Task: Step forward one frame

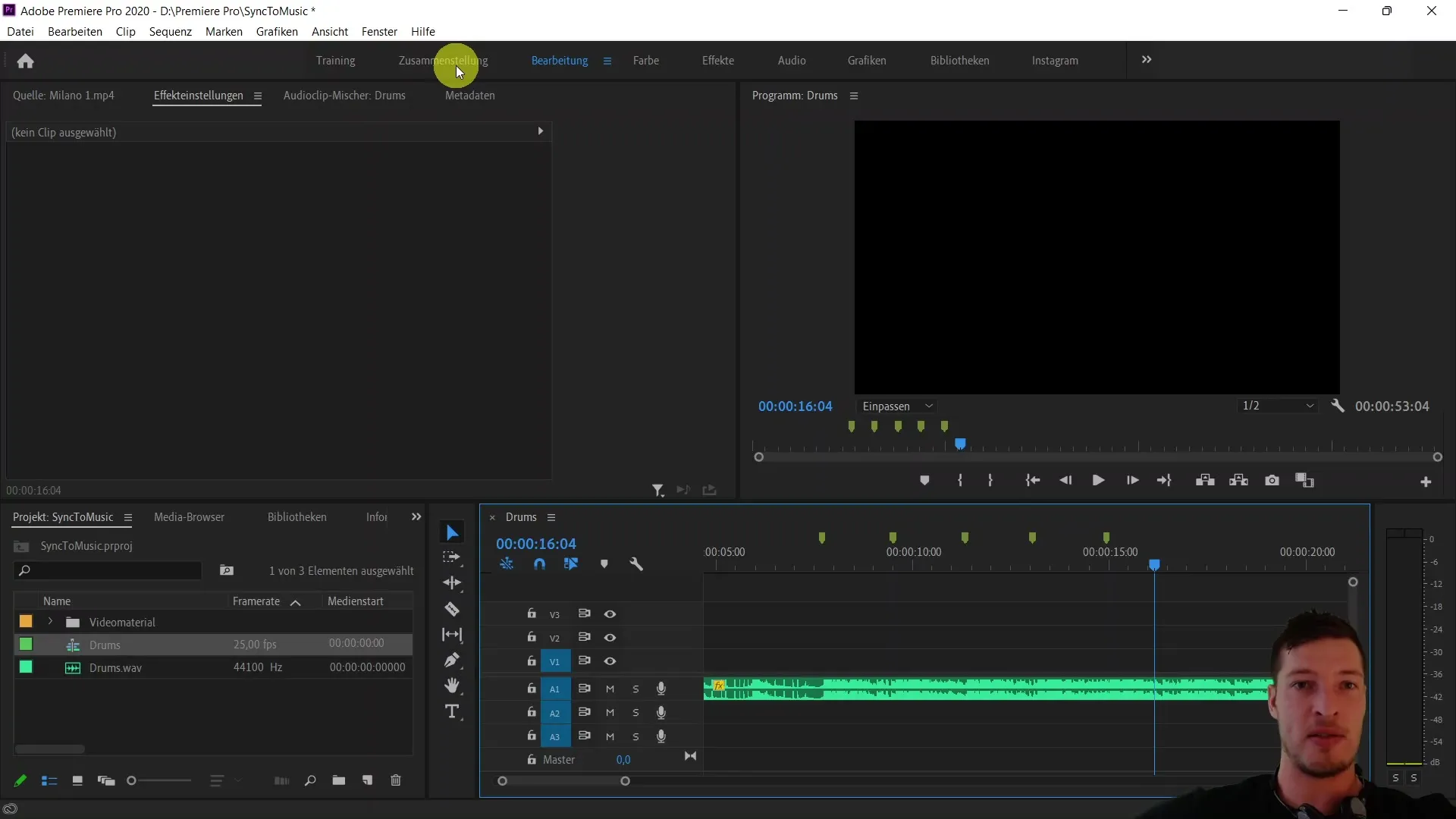Action: pyautogui.click(x=1132, y=481)
